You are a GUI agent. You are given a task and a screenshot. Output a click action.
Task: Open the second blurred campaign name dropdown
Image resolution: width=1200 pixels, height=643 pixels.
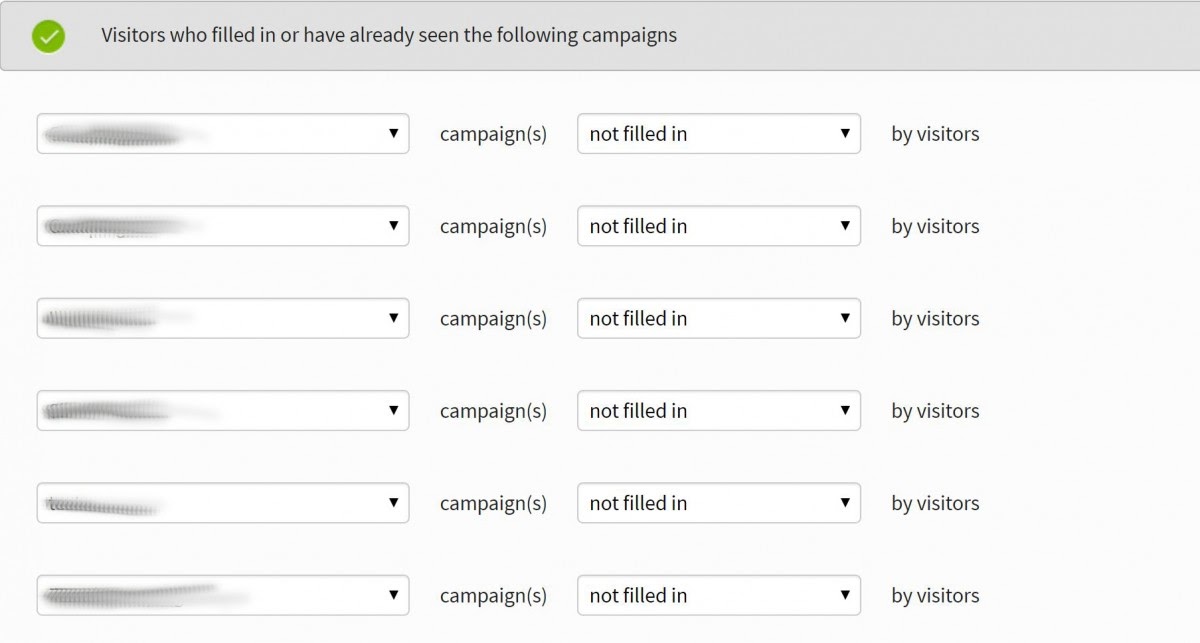[222, 226]
